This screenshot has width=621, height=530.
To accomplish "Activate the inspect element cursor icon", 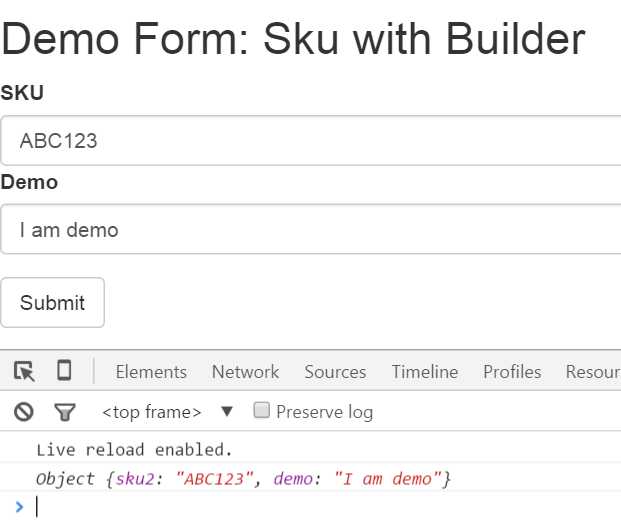I will [x=24, y=371].
